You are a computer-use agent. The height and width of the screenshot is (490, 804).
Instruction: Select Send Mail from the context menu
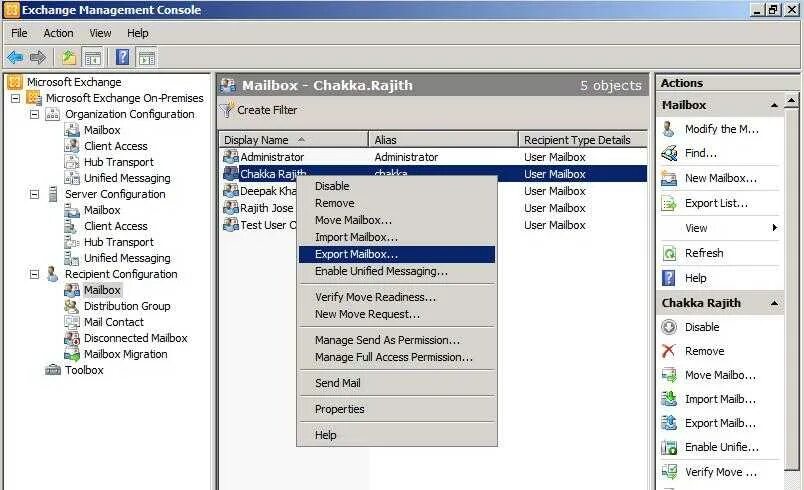pyautogui.click(x=397, y=383)
